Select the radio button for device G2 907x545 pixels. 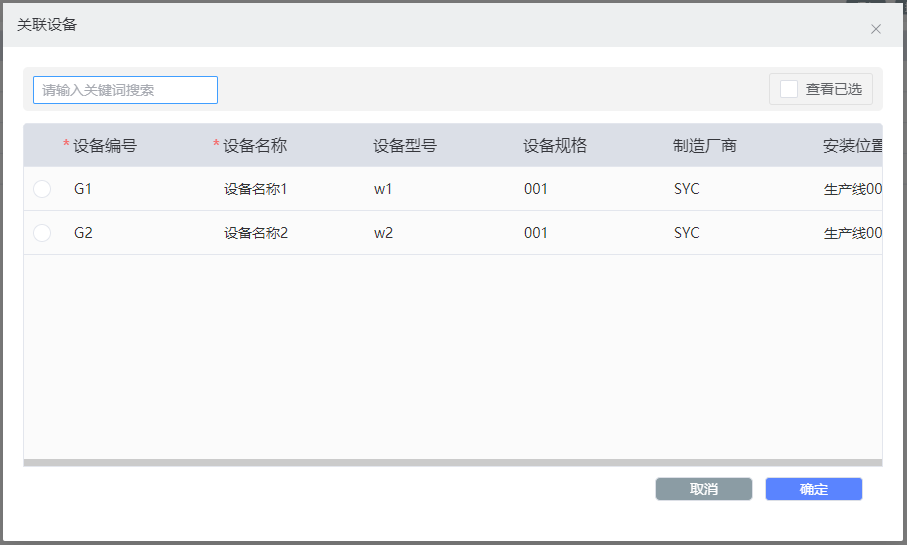[x=42, y=233]
